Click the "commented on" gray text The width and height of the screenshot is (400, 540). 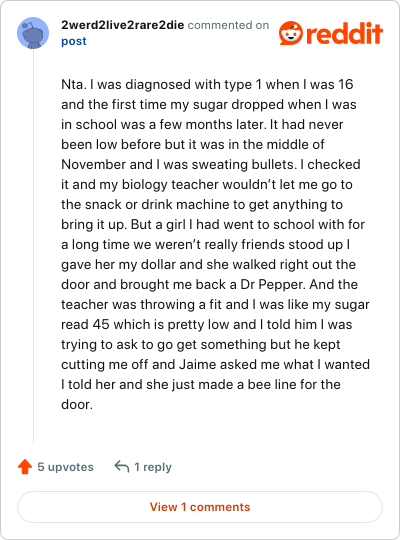click(228, 25)
